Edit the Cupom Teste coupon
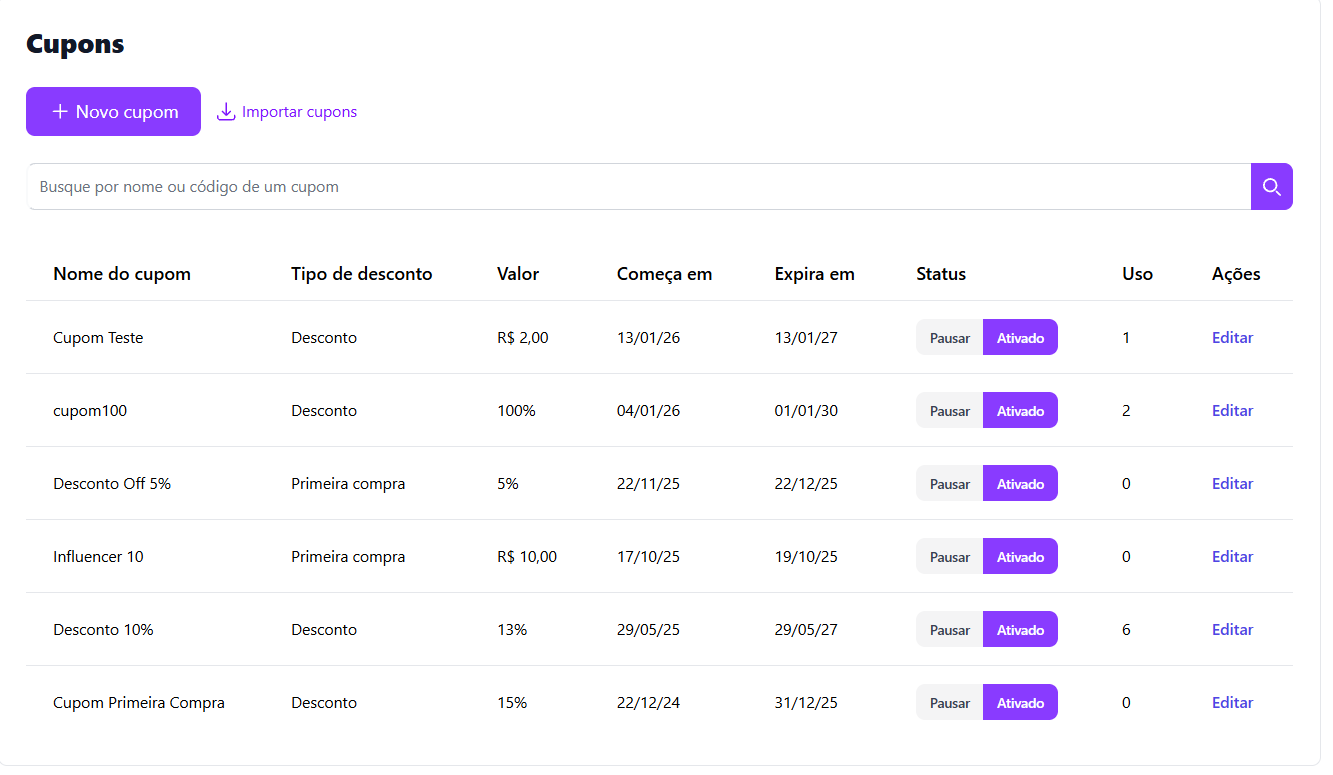This screenshot has width=1333, height=775. click(x=1232, y=338)
